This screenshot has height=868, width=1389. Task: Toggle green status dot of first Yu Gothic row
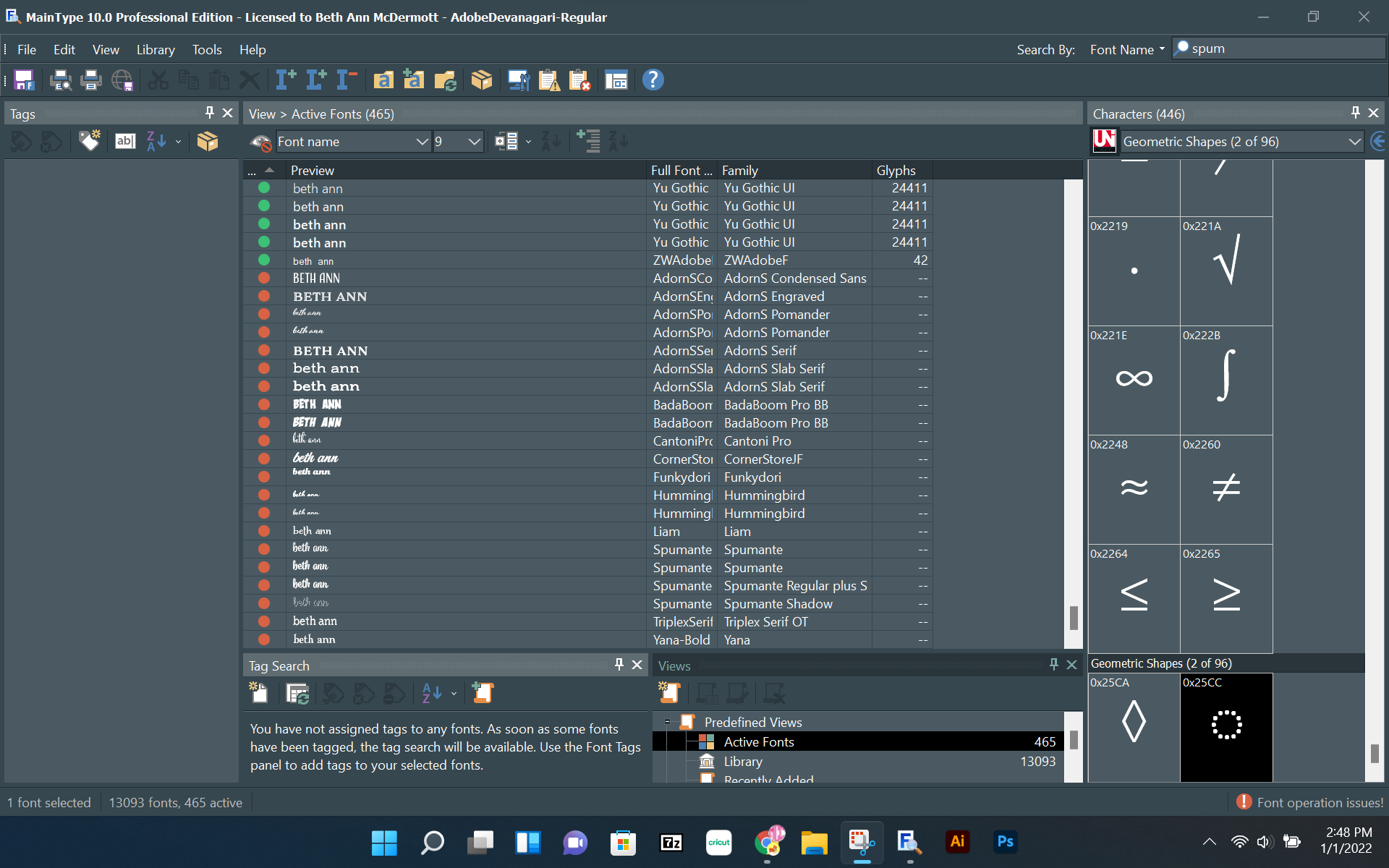coord(264,188)
